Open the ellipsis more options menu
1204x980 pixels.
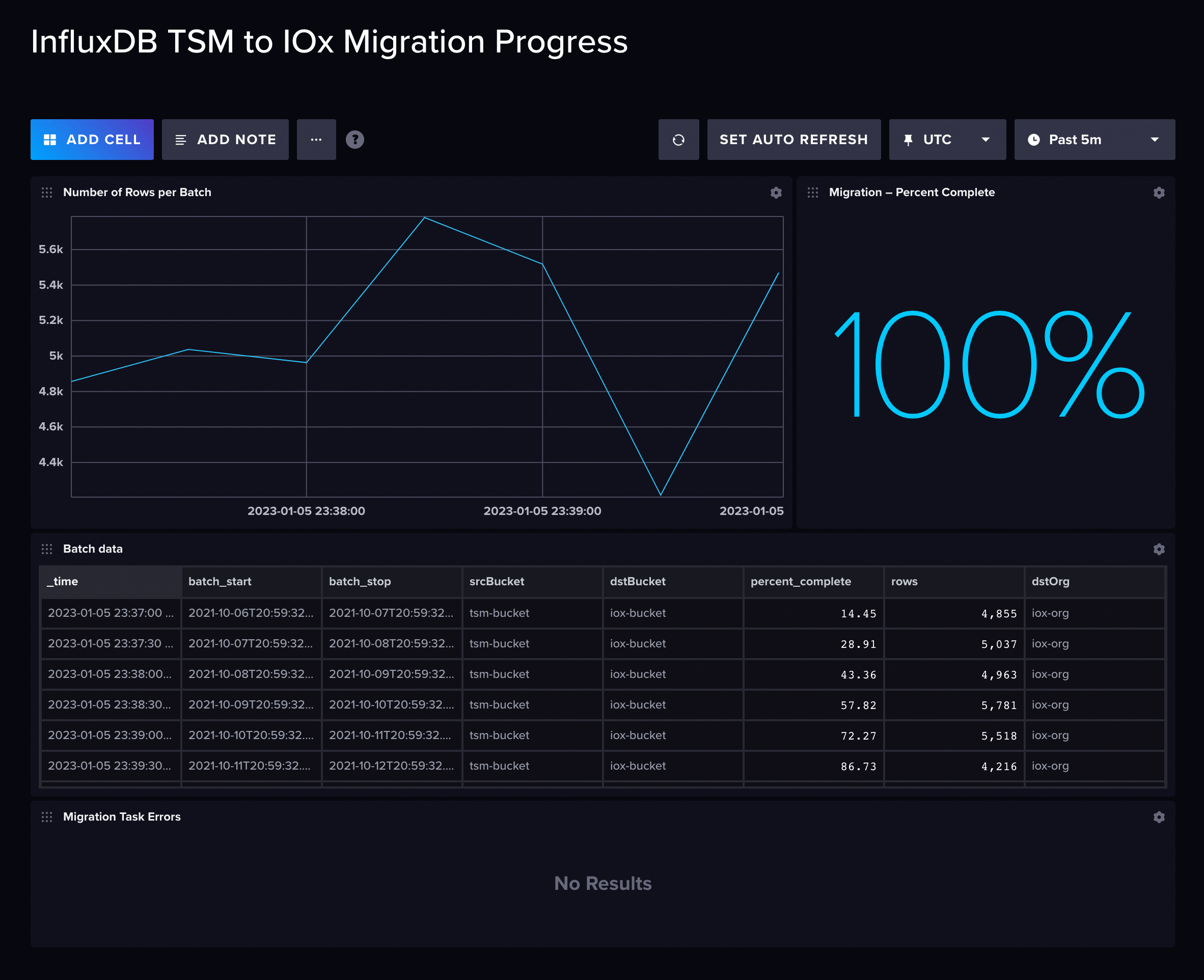[x=316, y=140]
